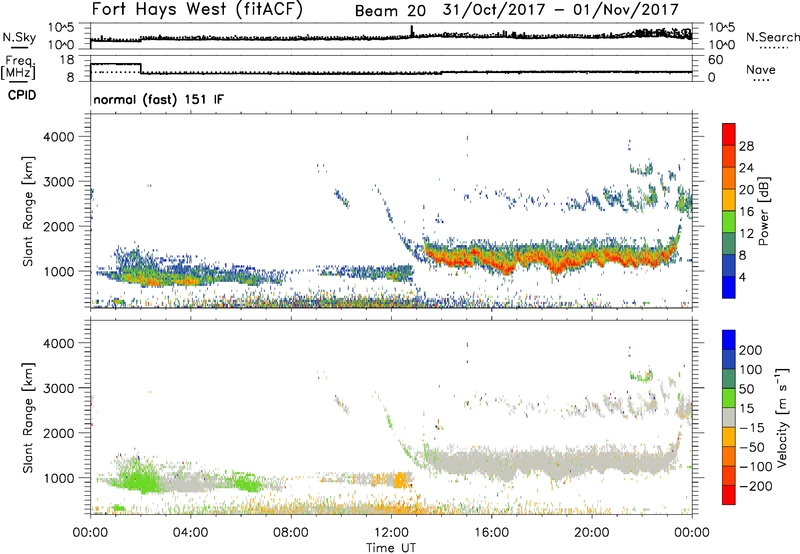Click the 'CPID' label
The height and width of the screenshot is (554, 800).
(x=22, y=95)
